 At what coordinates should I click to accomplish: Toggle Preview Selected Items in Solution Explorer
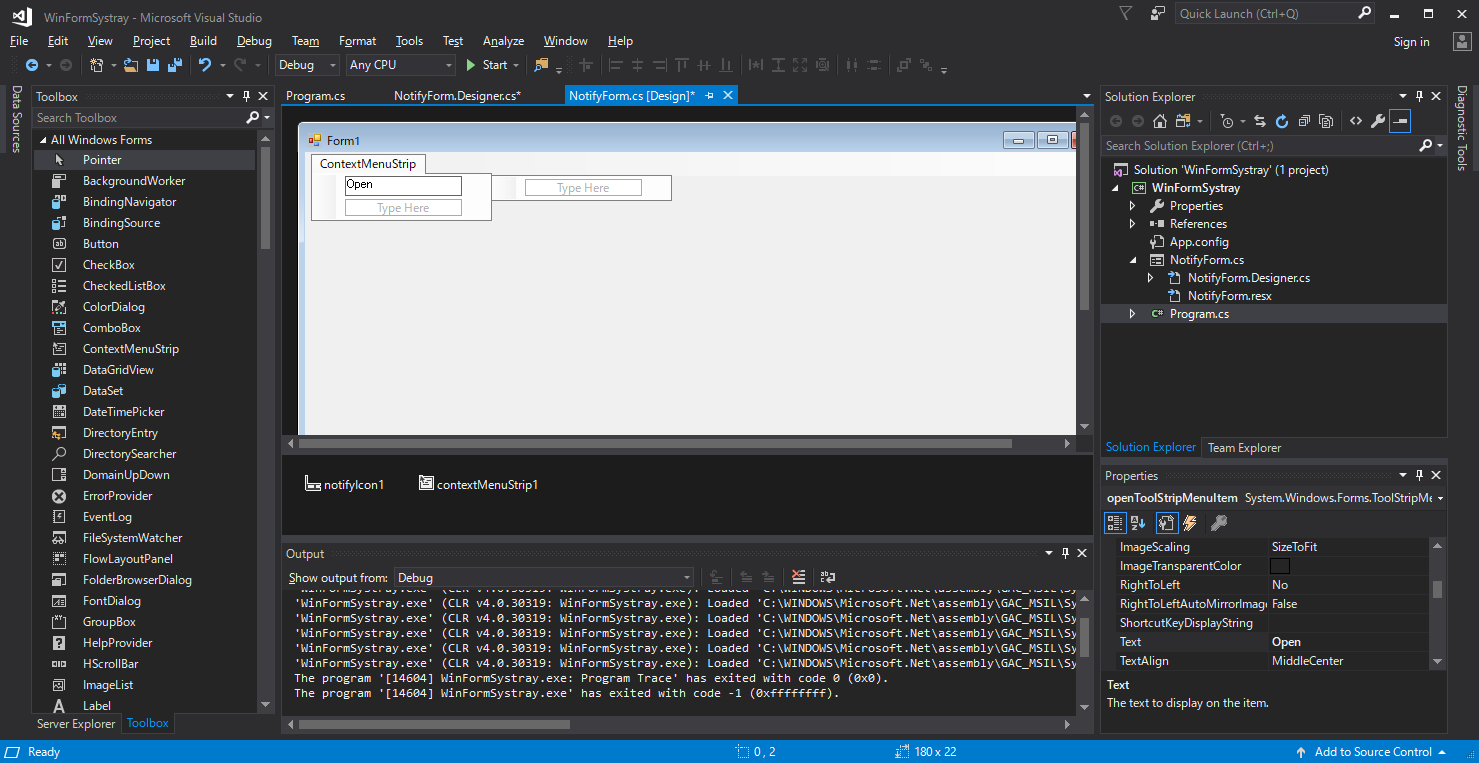tap(1401, 121)
